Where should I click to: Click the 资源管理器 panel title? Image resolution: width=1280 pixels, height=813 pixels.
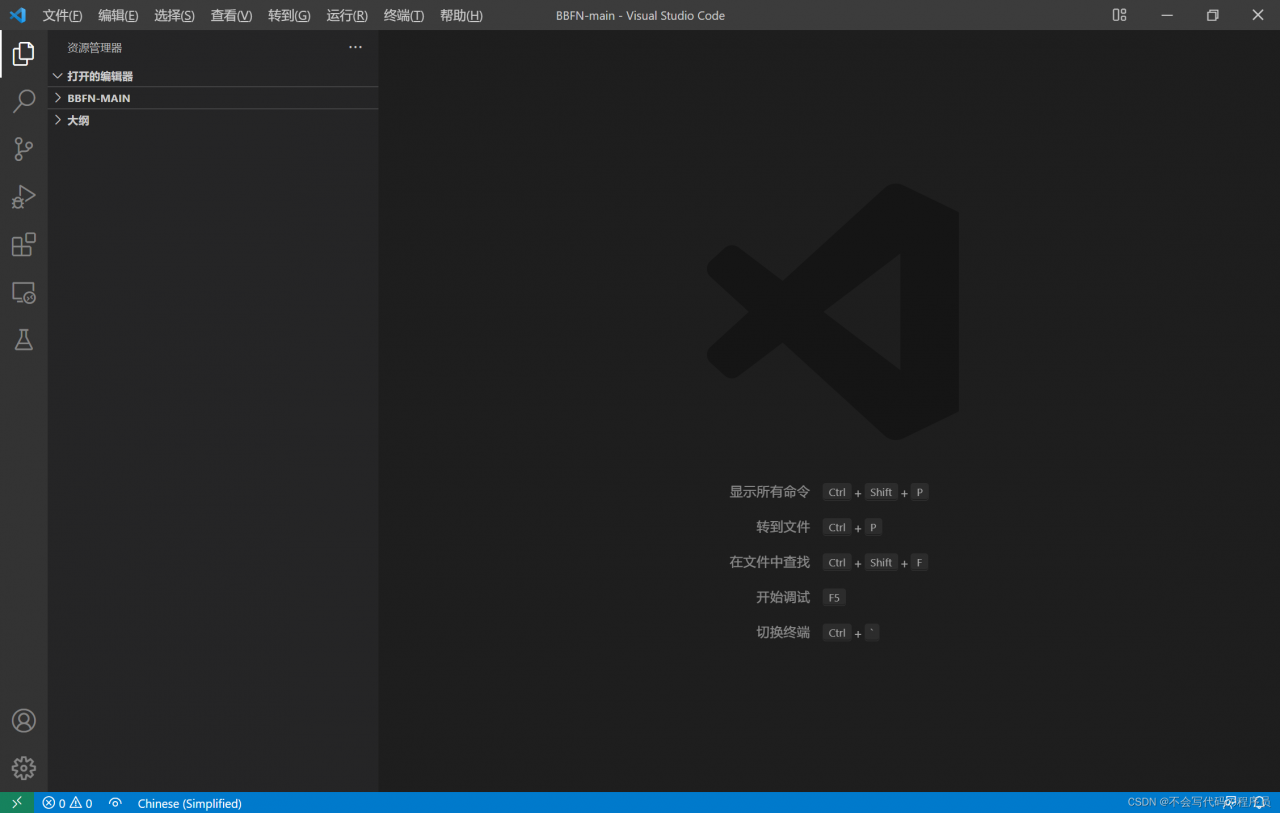[x=95, y=47]
